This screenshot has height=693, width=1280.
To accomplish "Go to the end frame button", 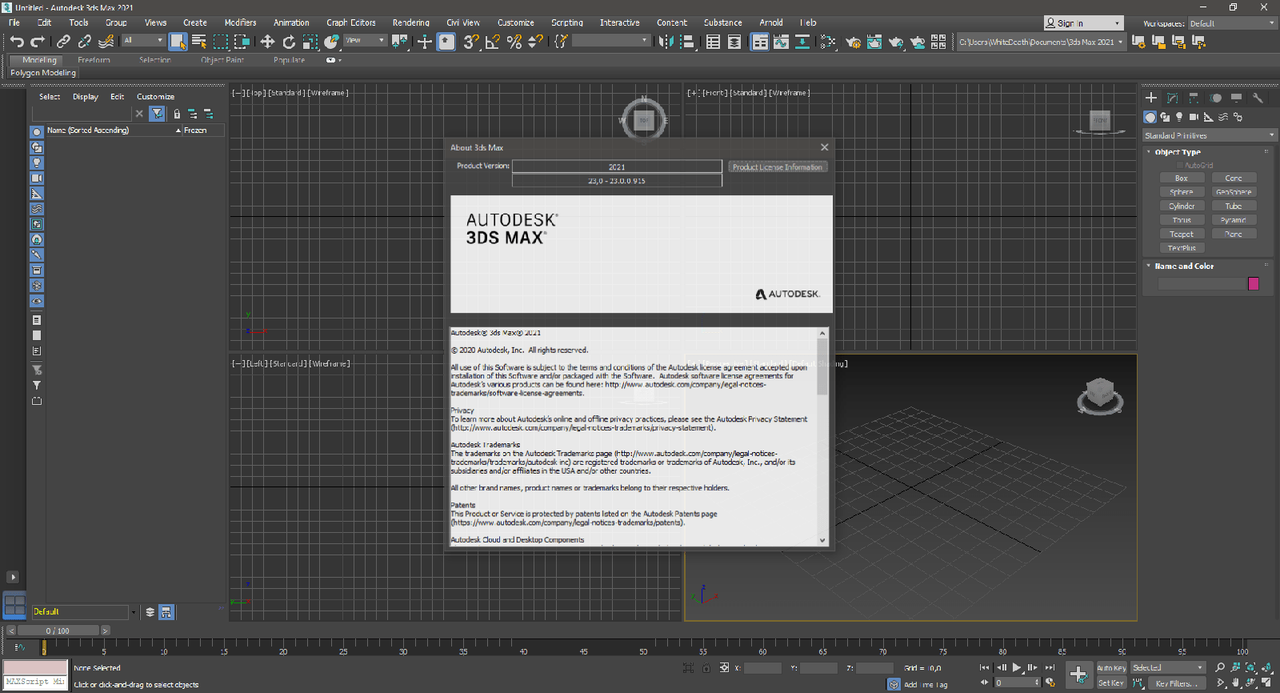I will [1049, 667].
